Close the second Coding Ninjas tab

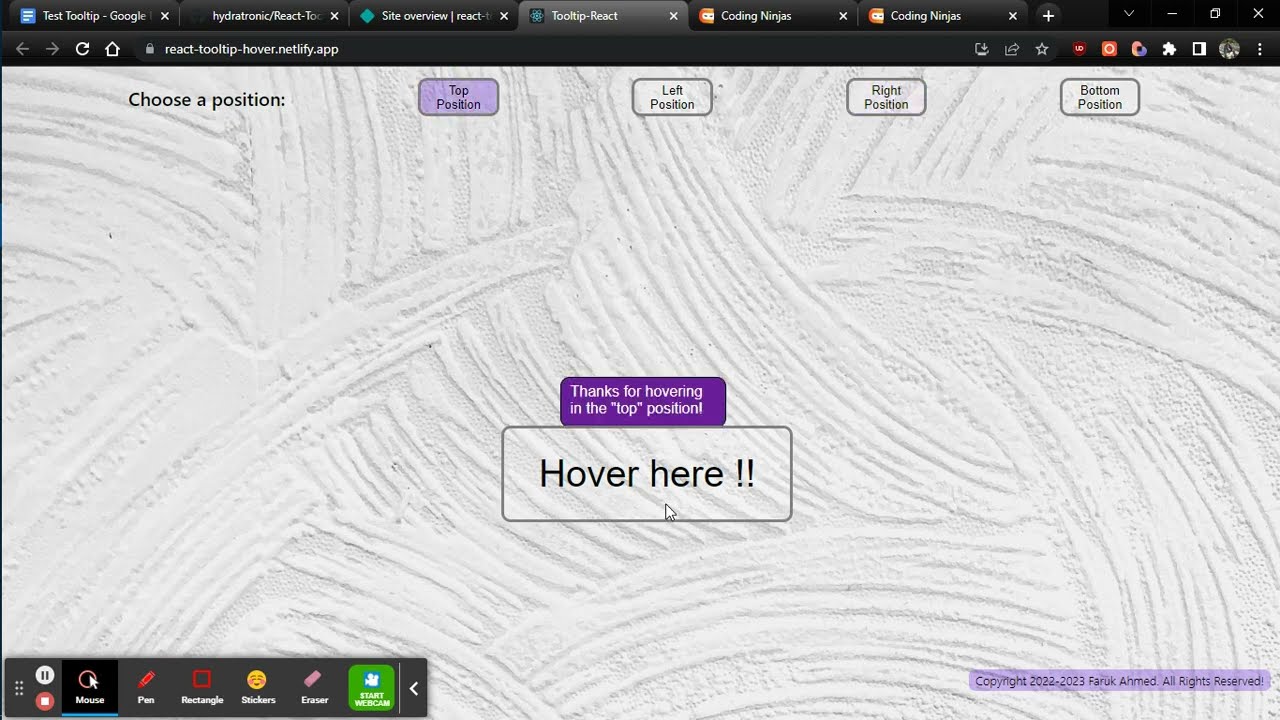pos(1013,16)
